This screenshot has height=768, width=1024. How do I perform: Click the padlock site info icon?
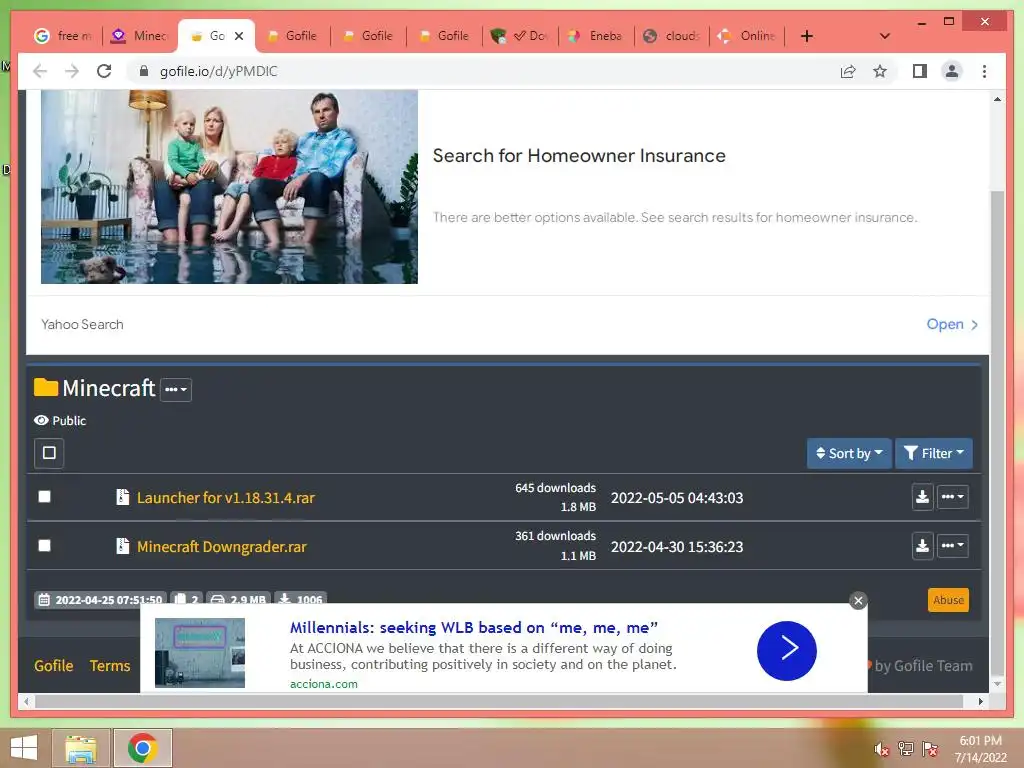pyautogui.click(x=144, y=71)
